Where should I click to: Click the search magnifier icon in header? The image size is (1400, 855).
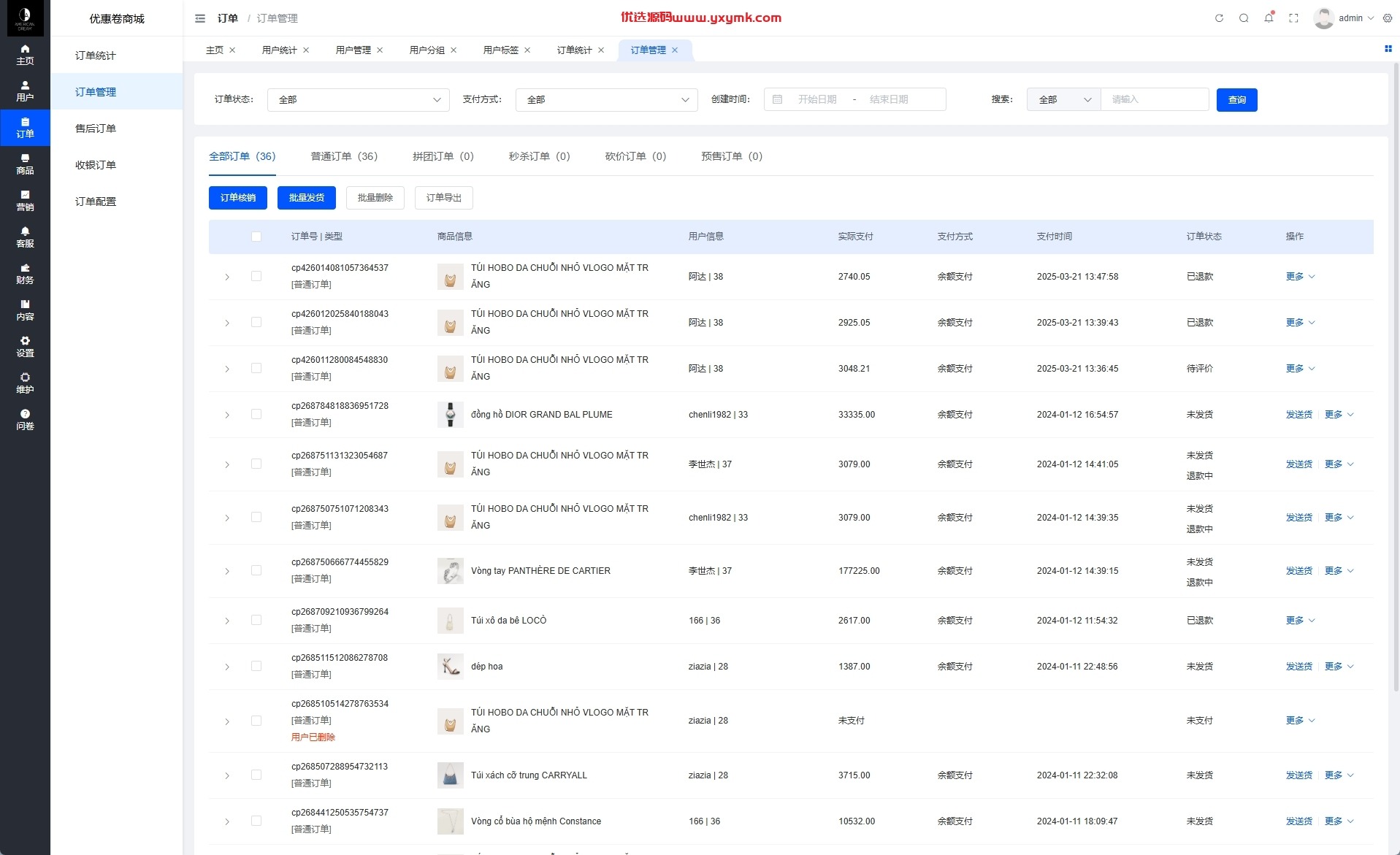pyautogui.click(x=1244, y=18)
